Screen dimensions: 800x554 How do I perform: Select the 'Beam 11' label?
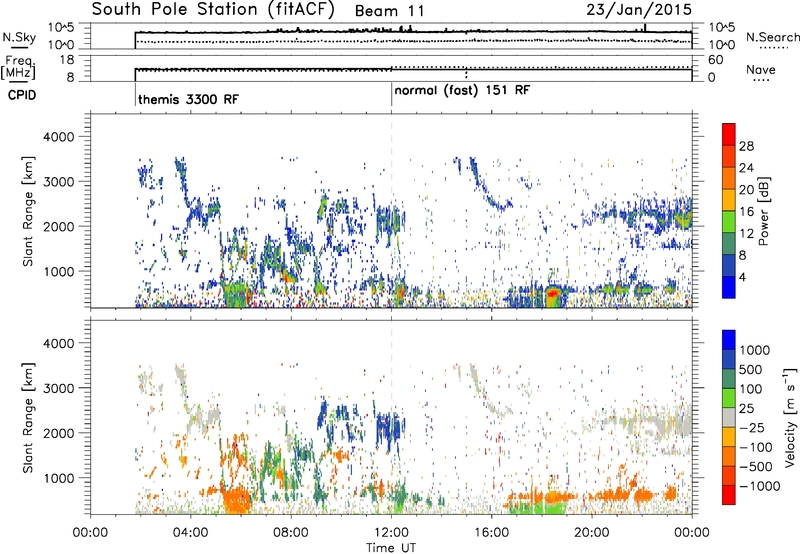click(x=389, y=11)
